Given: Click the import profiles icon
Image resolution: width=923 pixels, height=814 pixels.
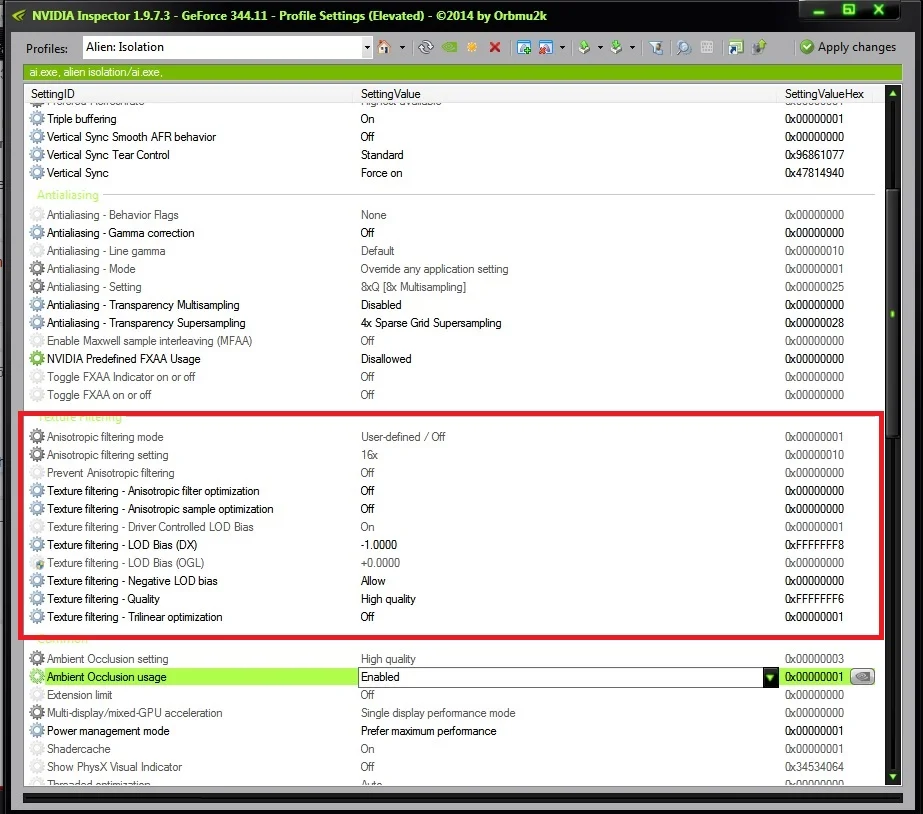Looking at the screenshot, I should (616, 47).
